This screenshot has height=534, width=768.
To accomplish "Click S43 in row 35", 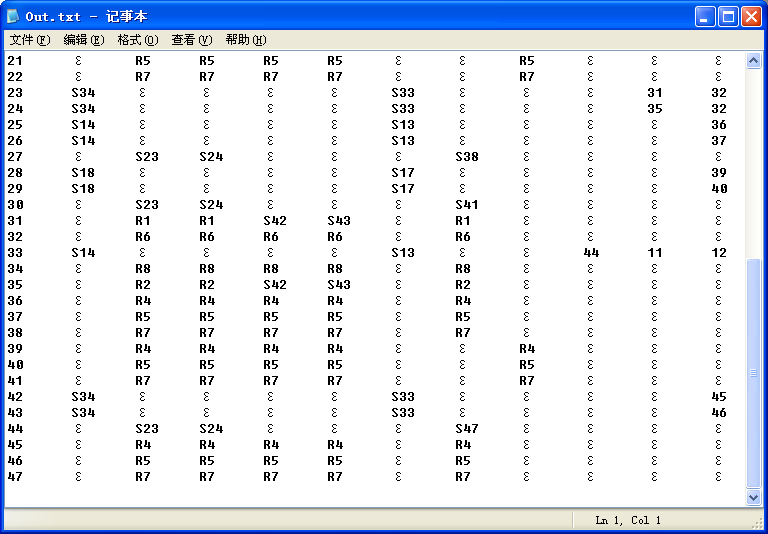I will (x=339, y=285).
